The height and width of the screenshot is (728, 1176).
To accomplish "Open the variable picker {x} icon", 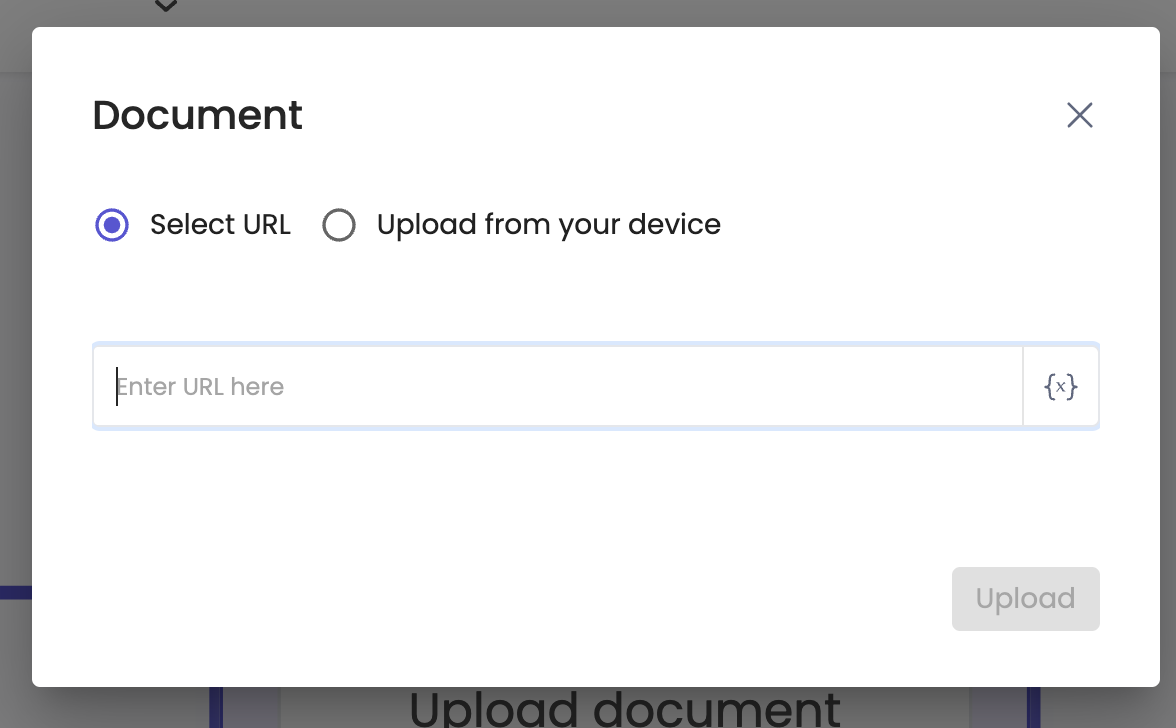I will 1060,386.
